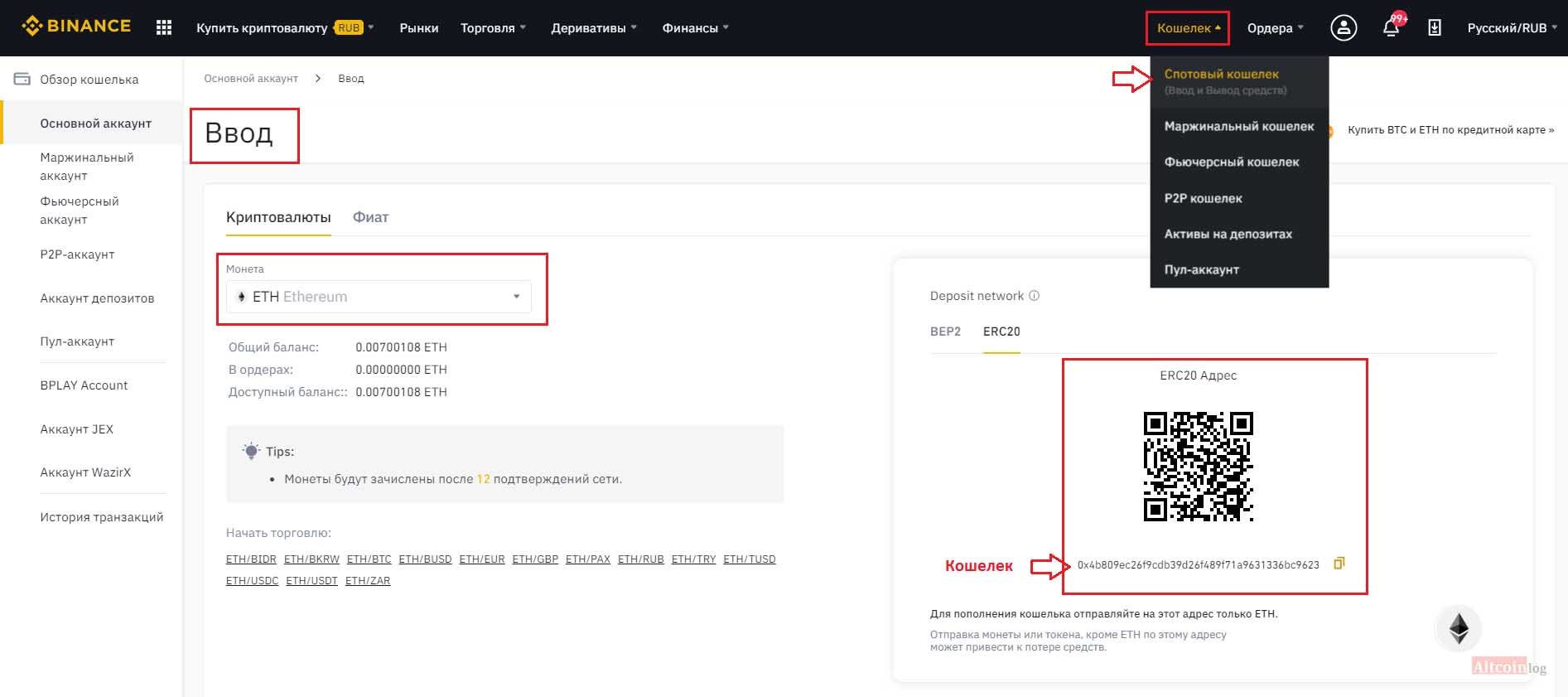
Task: Open Аккаунт депозитов in sidebar
Action: point(97,298)
